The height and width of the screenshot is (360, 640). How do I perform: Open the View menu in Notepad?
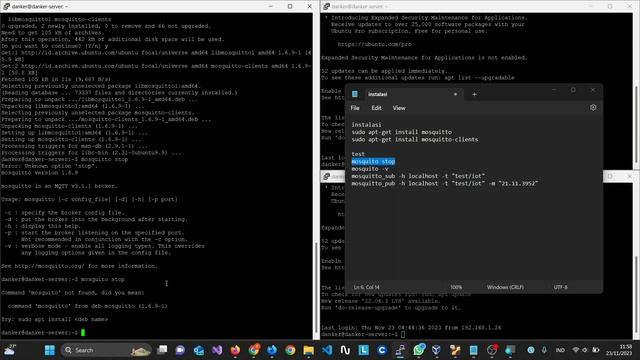[x=399, y=108]
